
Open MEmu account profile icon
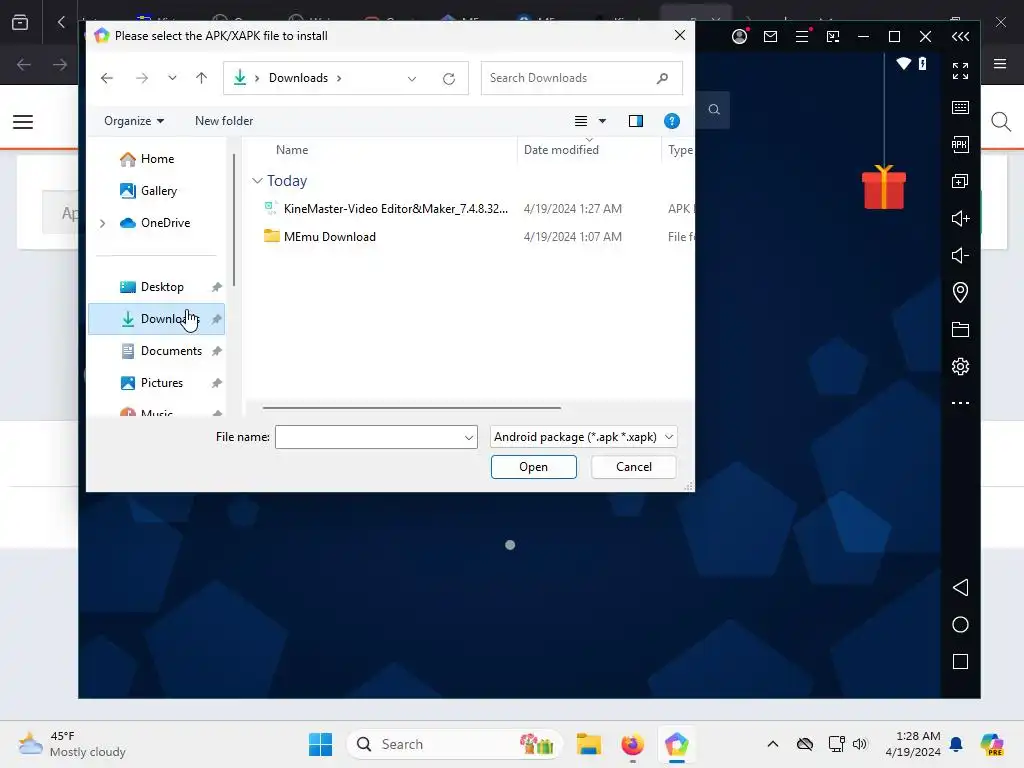click(x=739, y=37)
